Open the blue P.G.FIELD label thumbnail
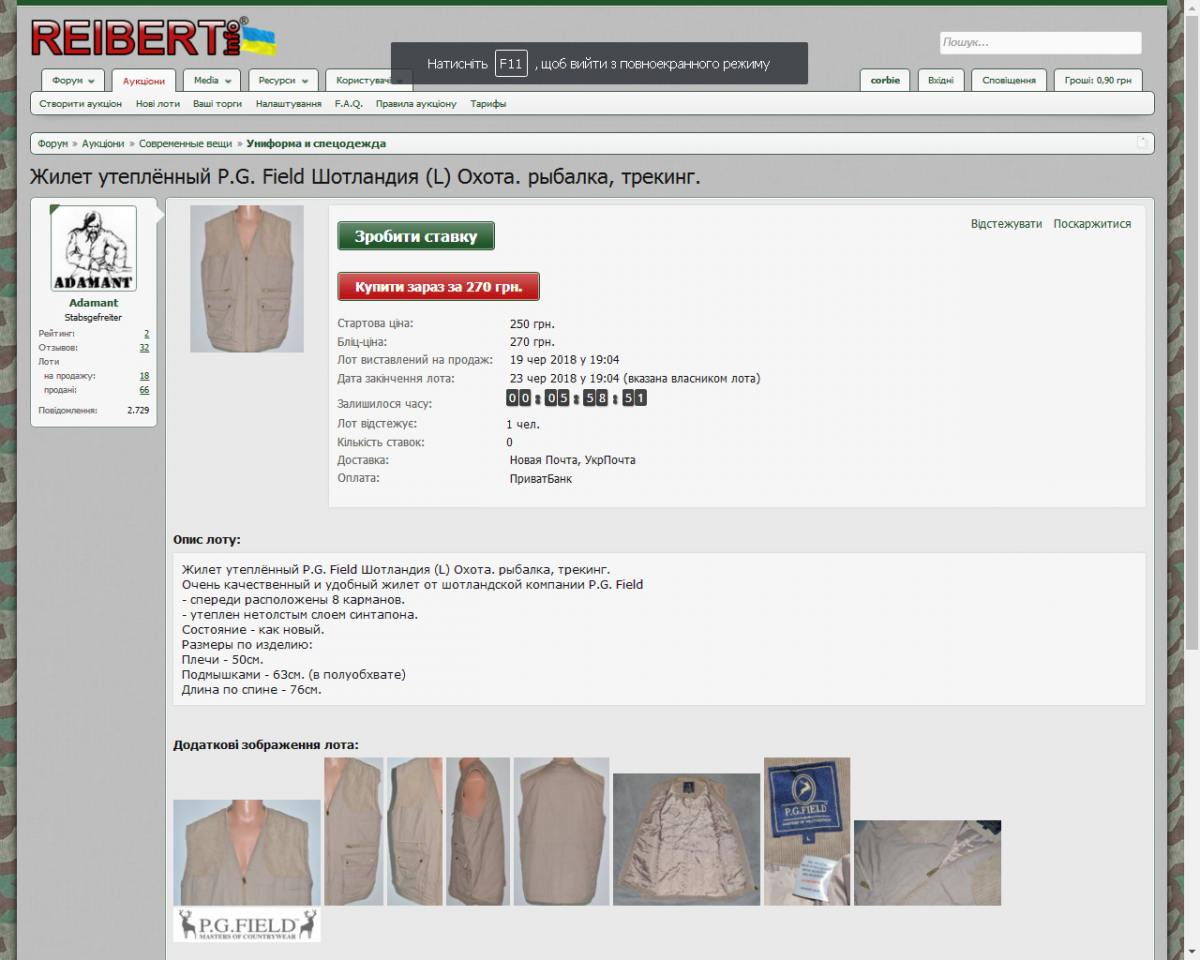Screen dimensions: 1200x960 pos(807,832)
